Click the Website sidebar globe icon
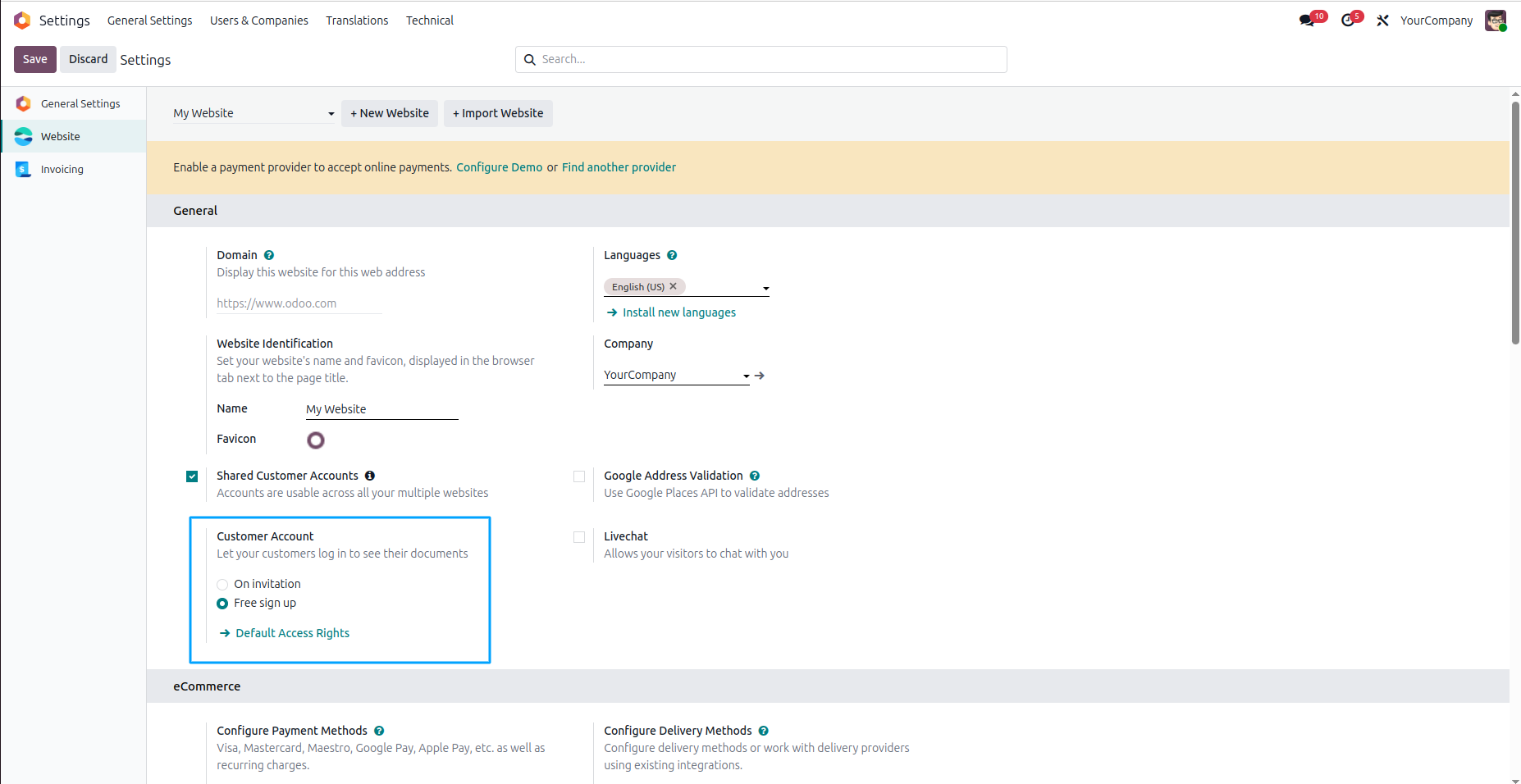This screenshot has width=1521, height=784. pyautogui.click(x=23, y=136)
